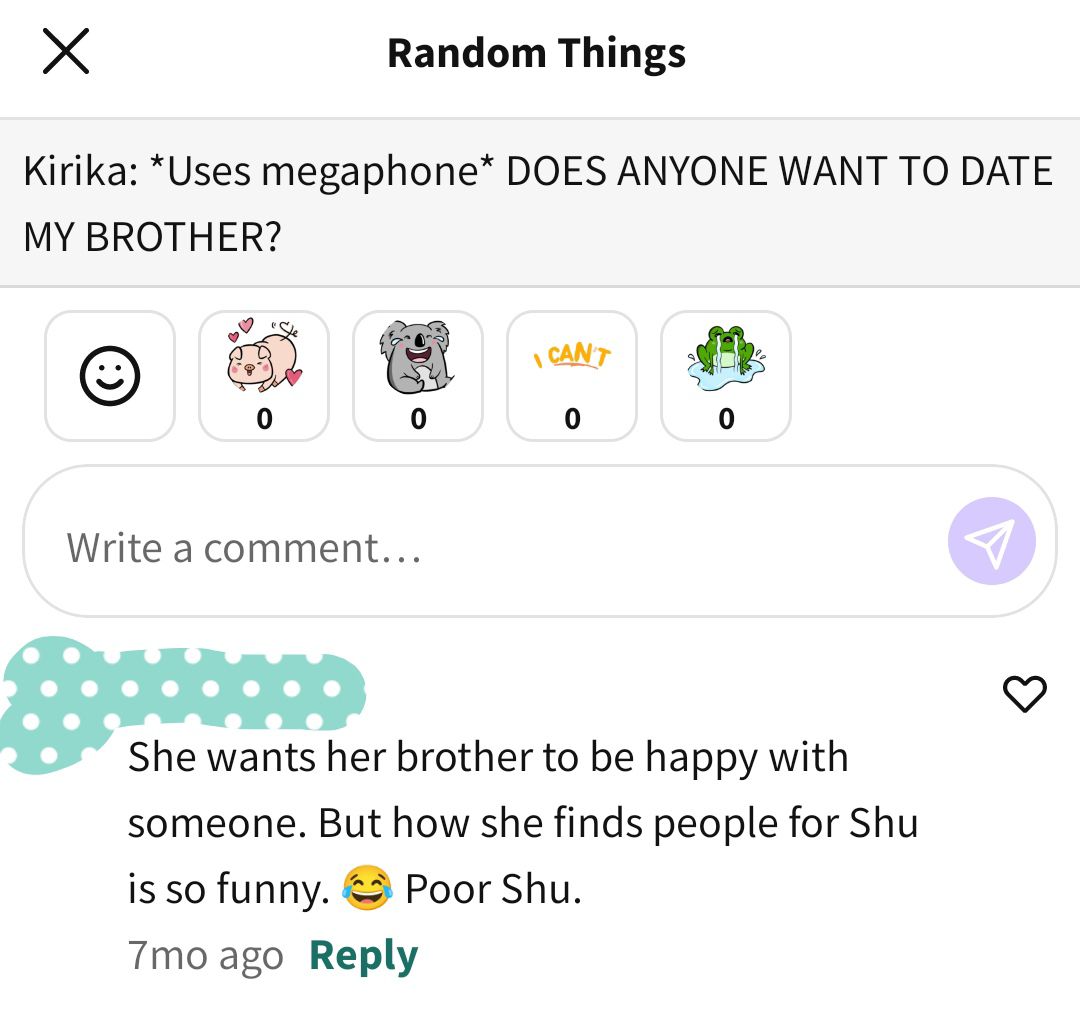Reply to the comment about Shu
This screenshot has height=1011, width=1080.
[x=364, y=956]
